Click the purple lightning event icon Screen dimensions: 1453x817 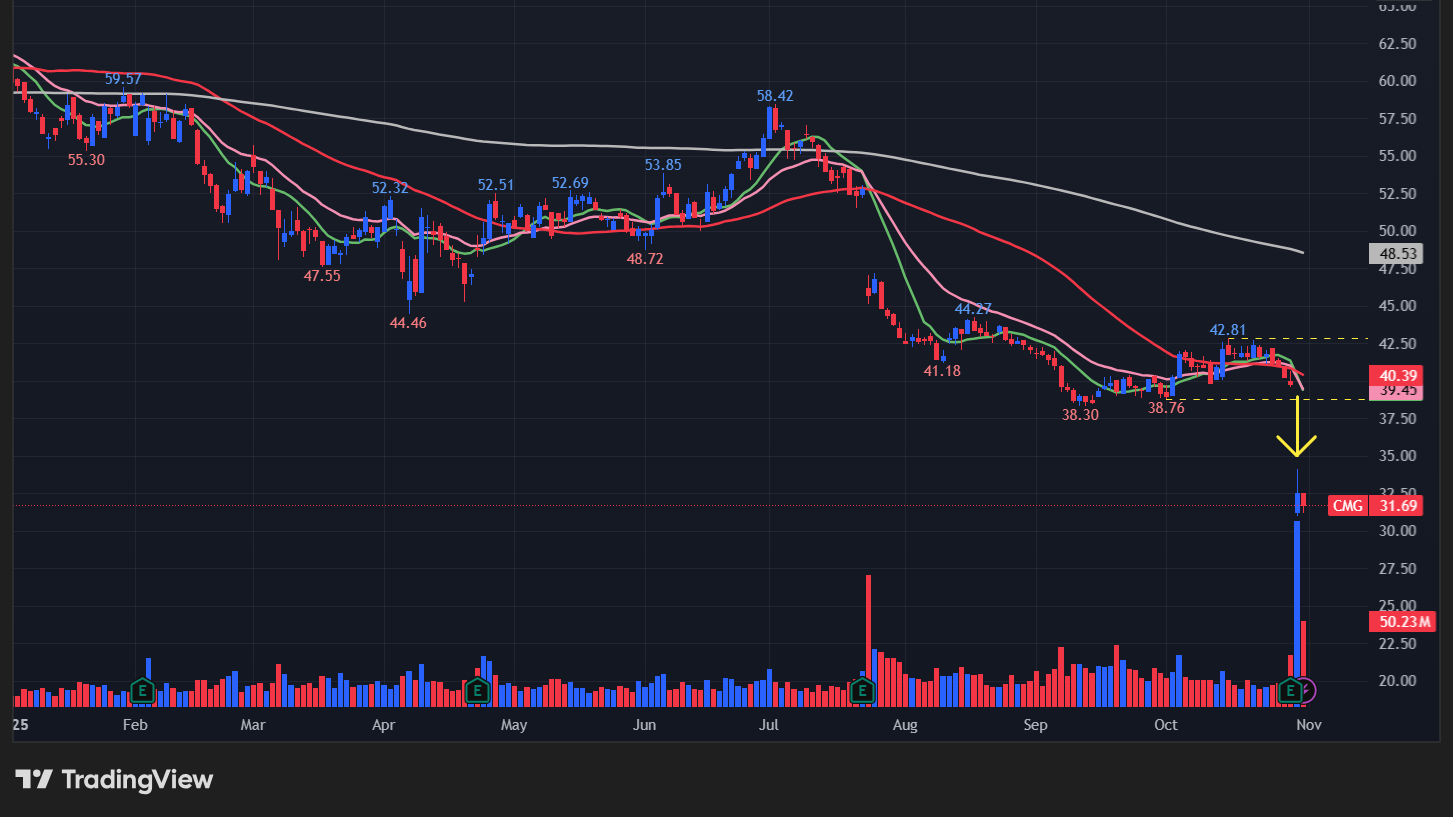[1307, 690]
